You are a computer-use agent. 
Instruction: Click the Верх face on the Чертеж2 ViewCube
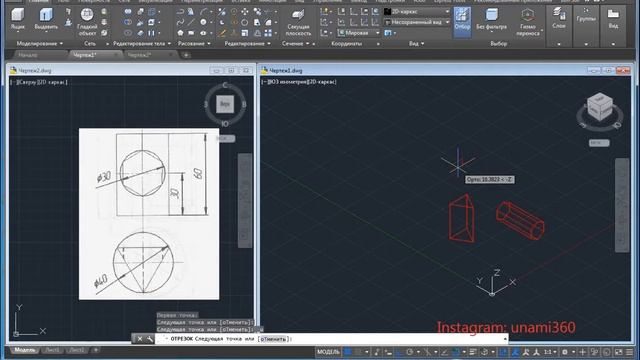(x=225, y=104)
